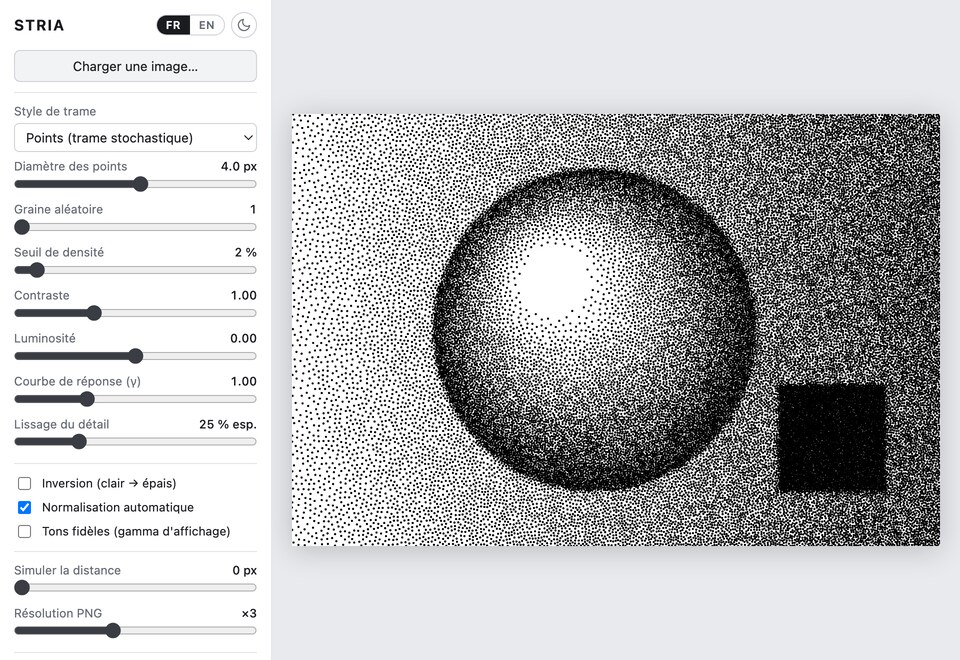Switch the language to EN
This screenshot has height=660, width=960.
coord(207,25)
